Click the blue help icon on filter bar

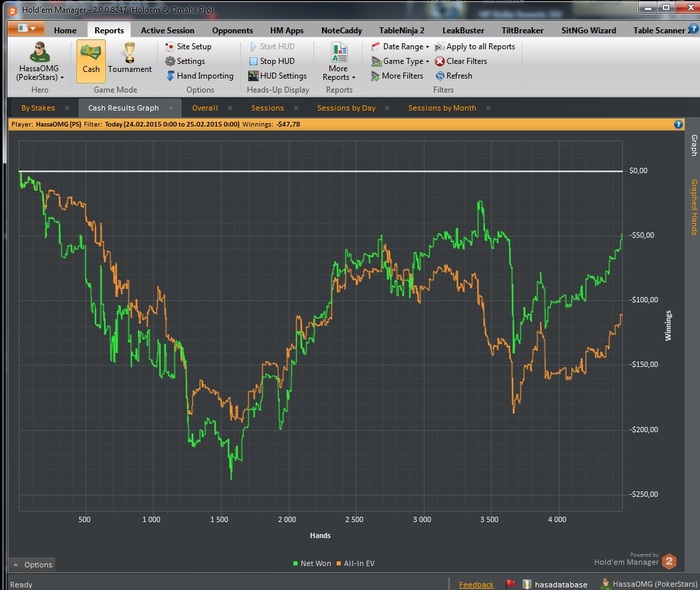tap(678, 125)
